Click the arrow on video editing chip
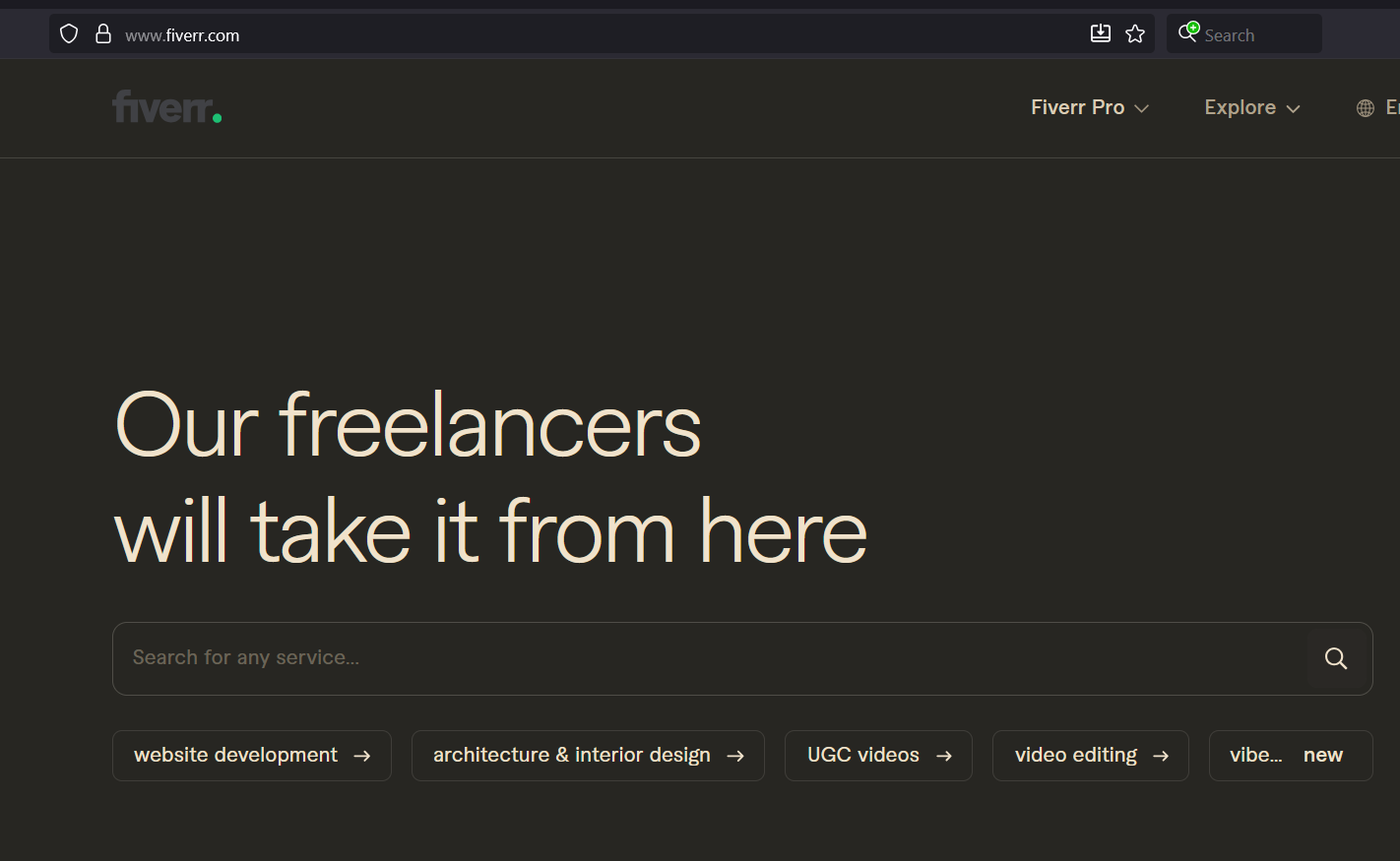Screen dimensions: 1400x861 pyautogui.click(x=1161, y=756)
